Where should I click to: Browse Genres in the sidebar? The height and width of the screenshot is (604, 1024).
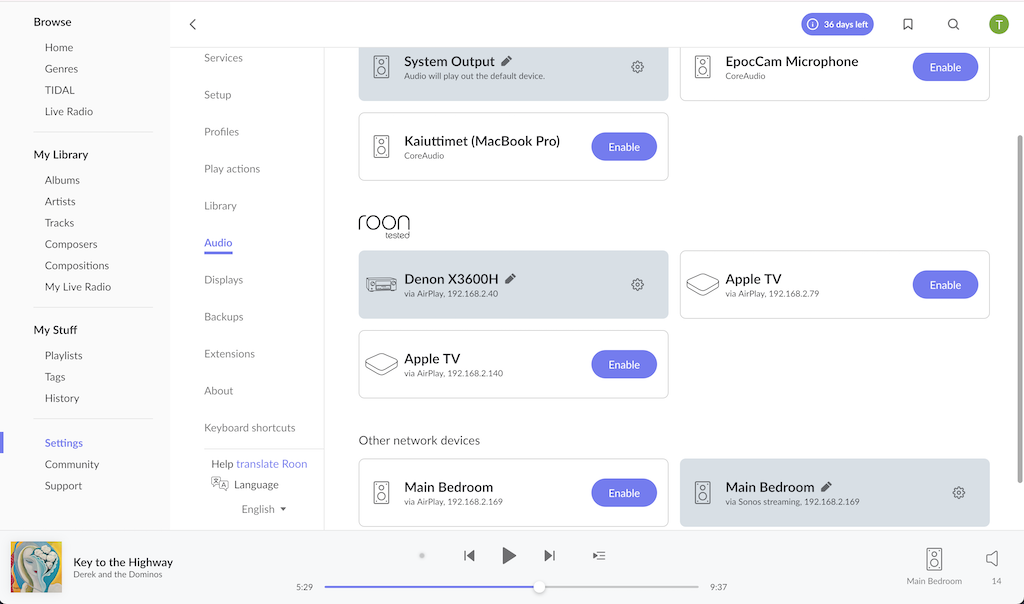pos(61,69)
